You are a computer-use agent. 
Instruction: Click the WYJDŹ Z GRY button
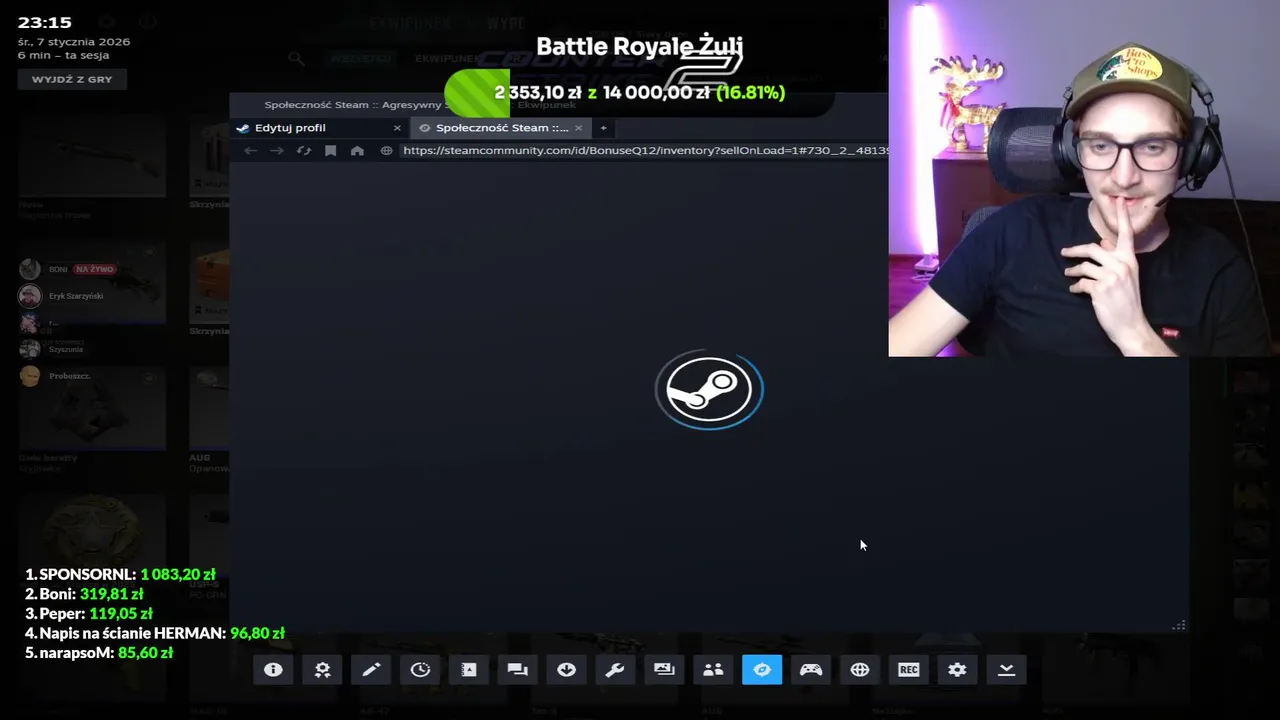click(x=72, y=79)
